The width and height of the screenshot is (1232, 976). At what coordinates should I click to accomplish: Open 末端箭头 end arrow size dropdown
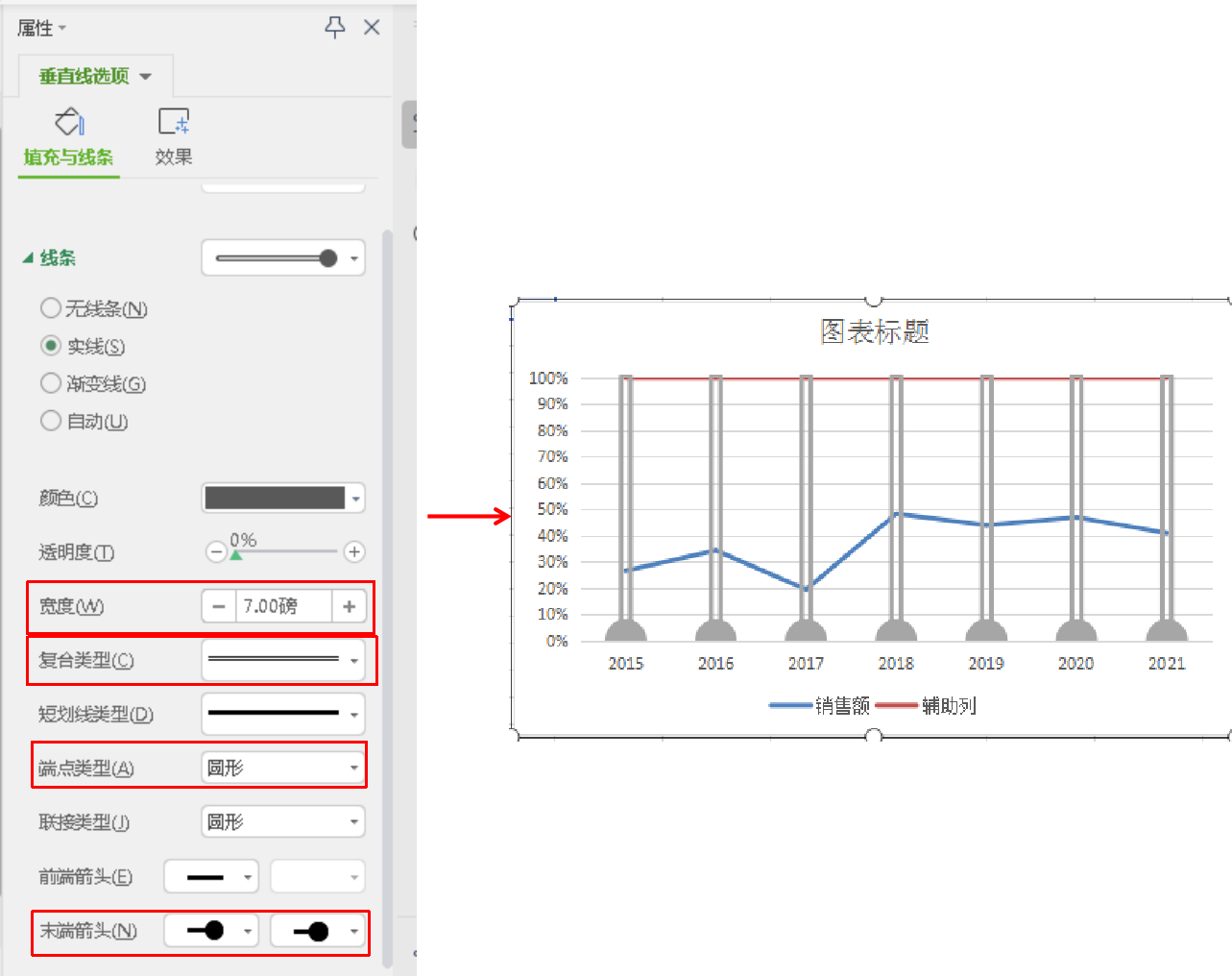[x=318, y=931]
